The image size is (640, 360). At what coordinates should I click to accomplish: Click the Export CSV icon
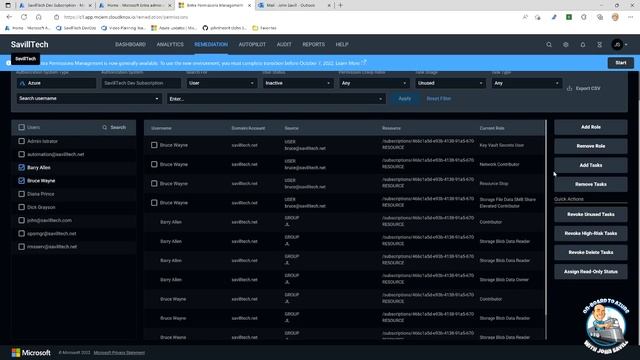(569, 88)
